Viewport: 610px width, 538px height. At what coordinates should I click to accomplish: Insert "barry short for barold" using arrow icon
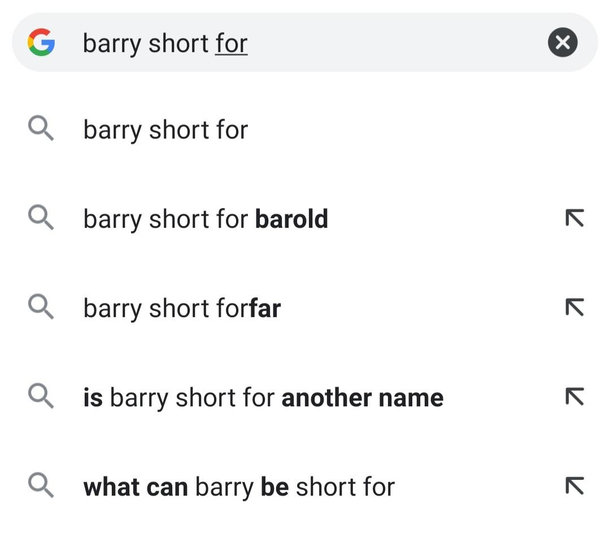(x=573, y=219)
